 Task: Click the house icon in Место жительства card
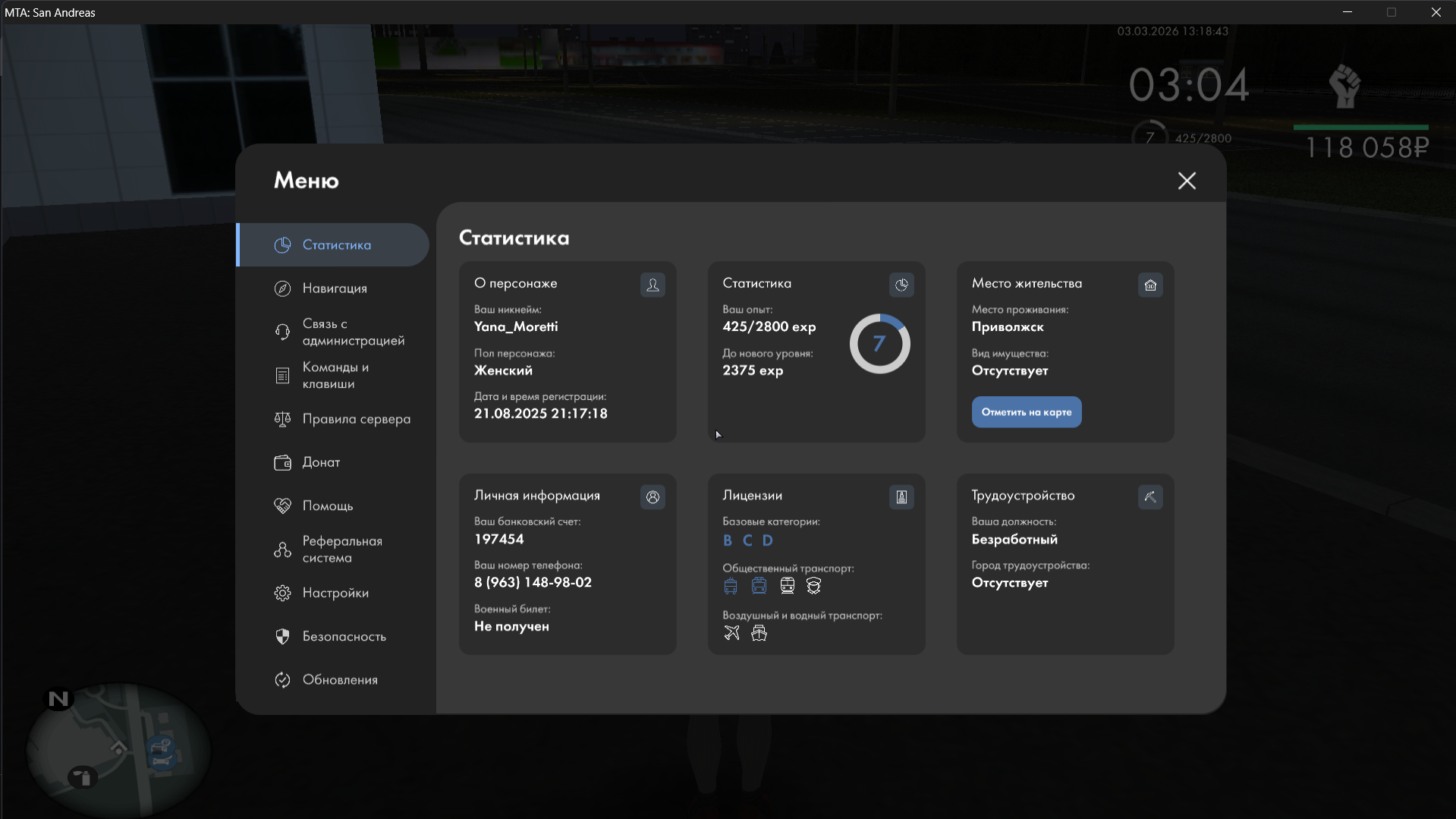pyautogui.click(x=1150, y=285)
